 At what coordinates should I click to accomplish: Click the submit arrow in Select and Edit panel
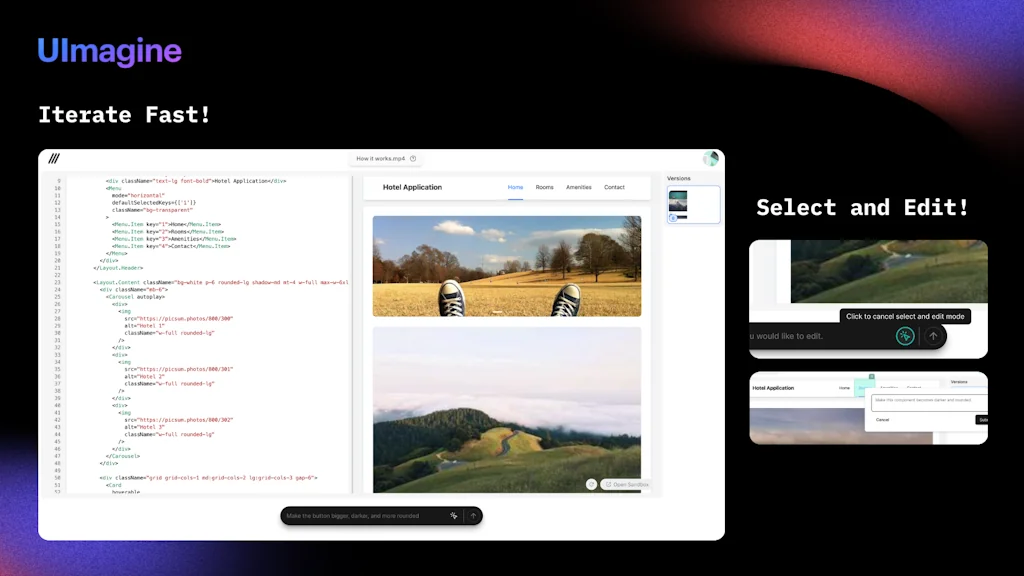coord(933,336)
